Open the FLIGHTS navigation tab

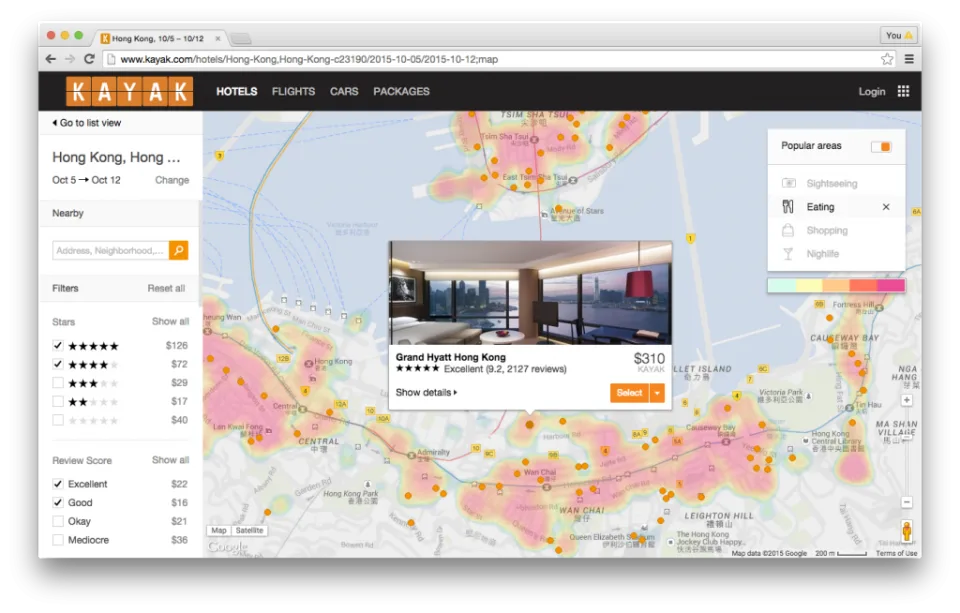click(293, 91)
